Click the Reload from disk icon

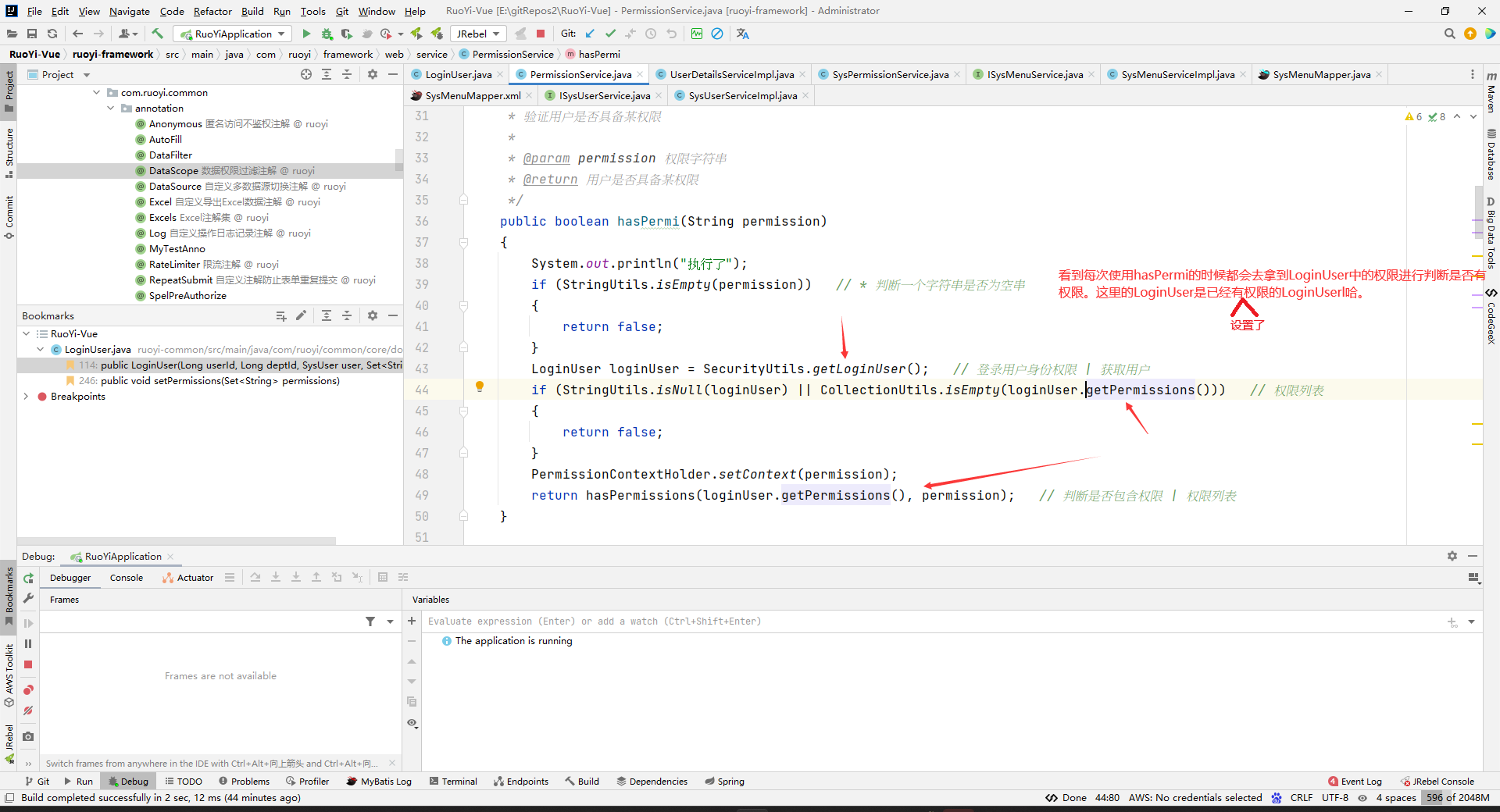[52, 34]
